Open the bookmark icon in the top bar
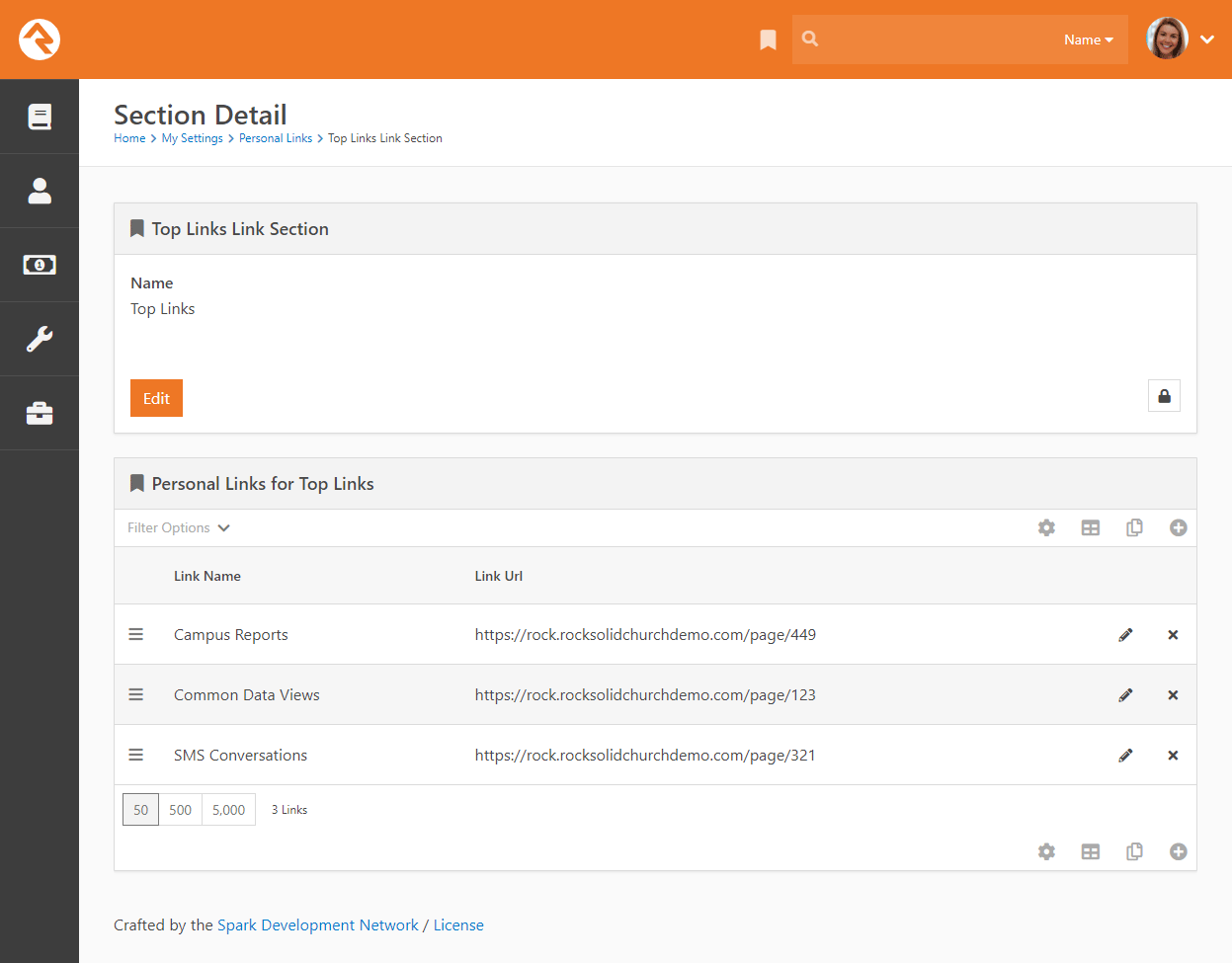This screenshot has height=963, width=1232. tap(768, 40)
